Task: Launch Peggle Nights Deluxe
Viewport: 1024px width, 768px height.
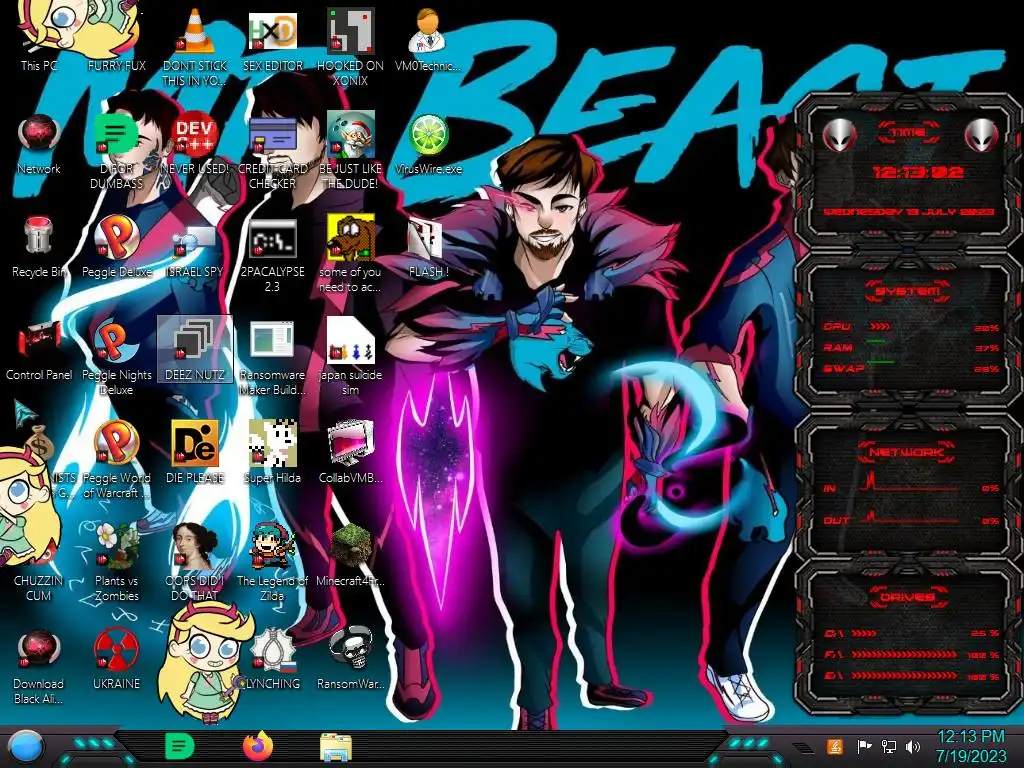Action: pyautogui.click(x=117, y=357)
